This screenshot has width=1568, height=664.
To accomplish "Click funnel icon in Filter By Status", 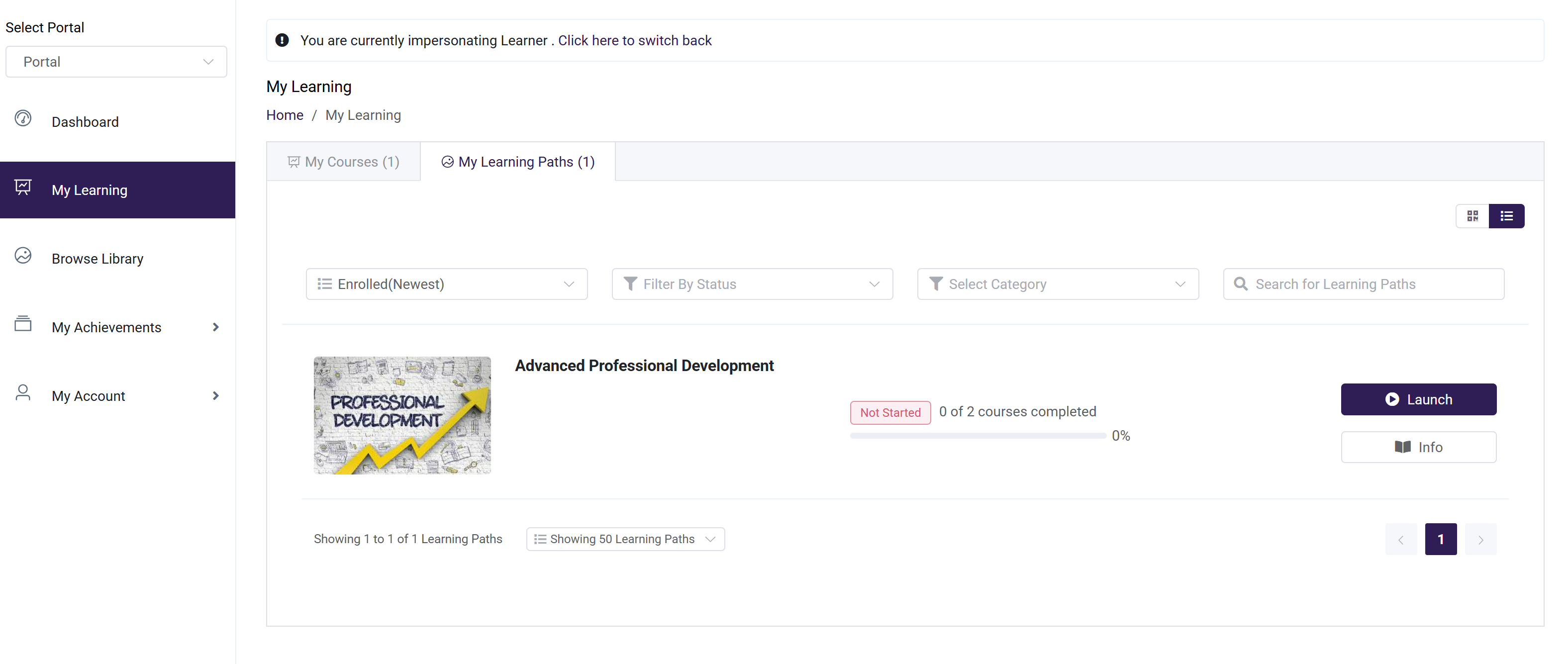I will click(630, 284).
